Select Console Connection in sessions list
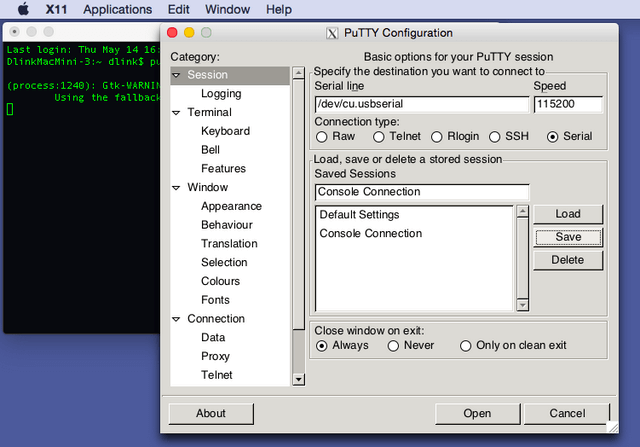The width and height of the screenshot is (640, 447). [413, 234]
